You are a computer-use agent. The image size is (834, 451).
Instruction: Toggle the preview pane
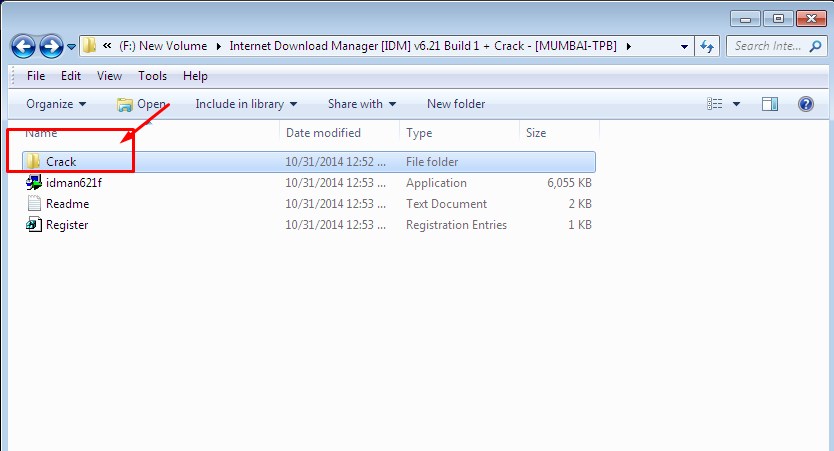(770, 104)
